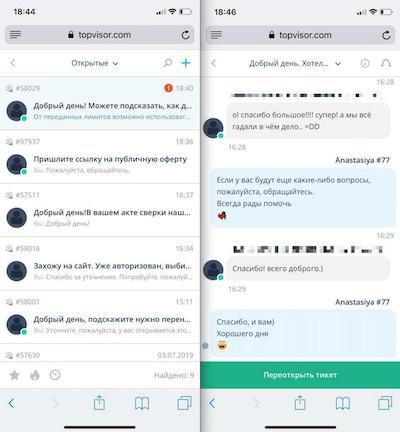Tap the right Safari share icon

point(300,403)
